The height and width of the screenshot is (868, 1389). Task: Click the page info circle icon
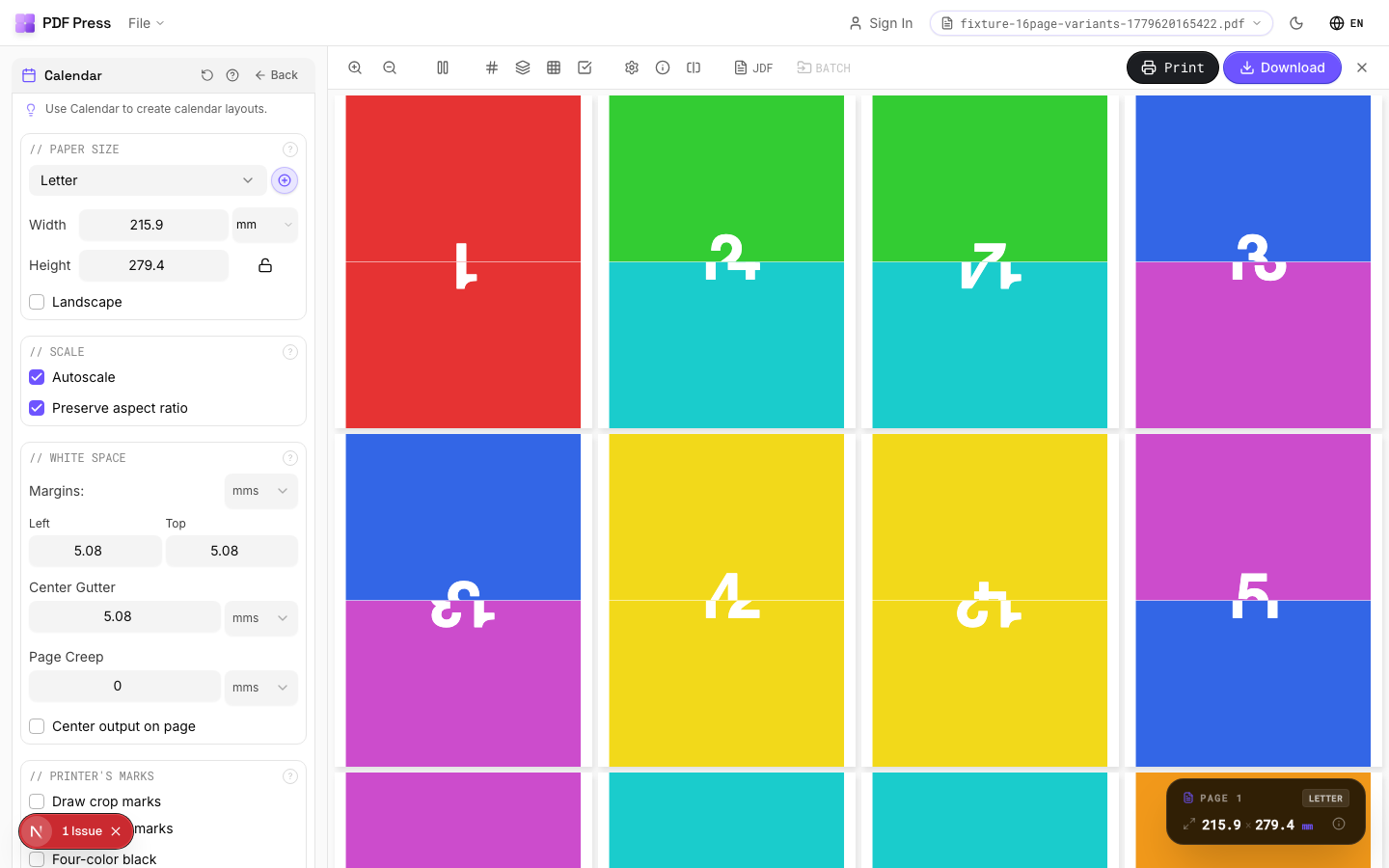point(1339,824)
